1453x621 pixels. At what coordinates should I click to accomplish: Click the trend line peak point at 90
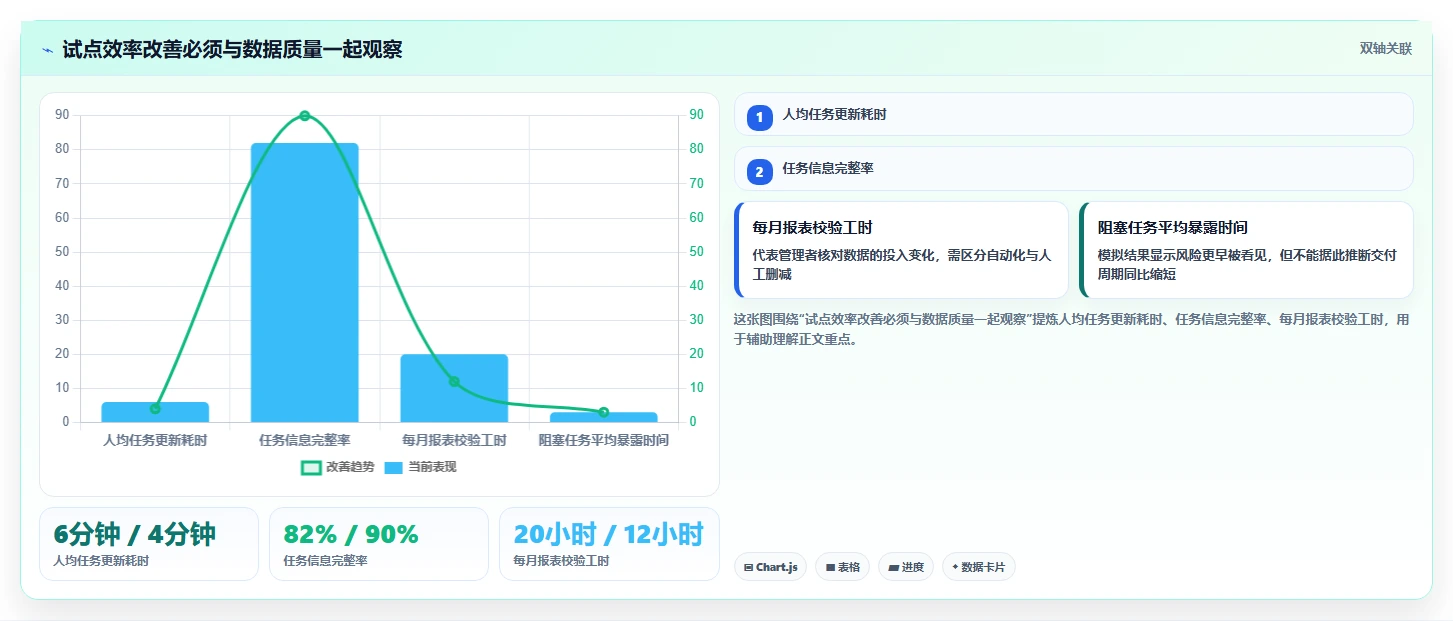pos(305,116)
